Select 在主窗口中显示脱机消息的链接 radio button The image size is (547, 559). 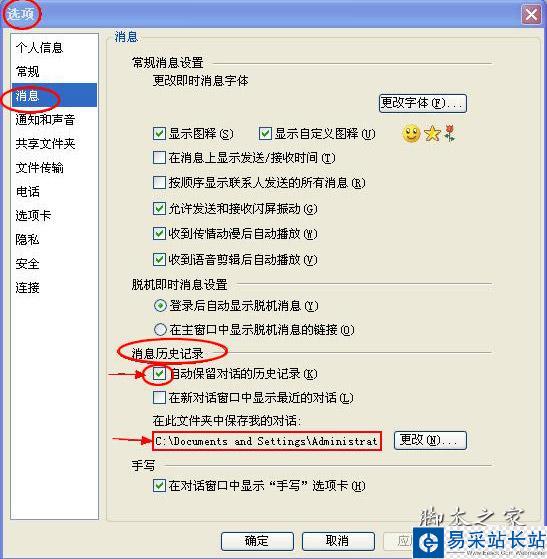pos(160,329)
